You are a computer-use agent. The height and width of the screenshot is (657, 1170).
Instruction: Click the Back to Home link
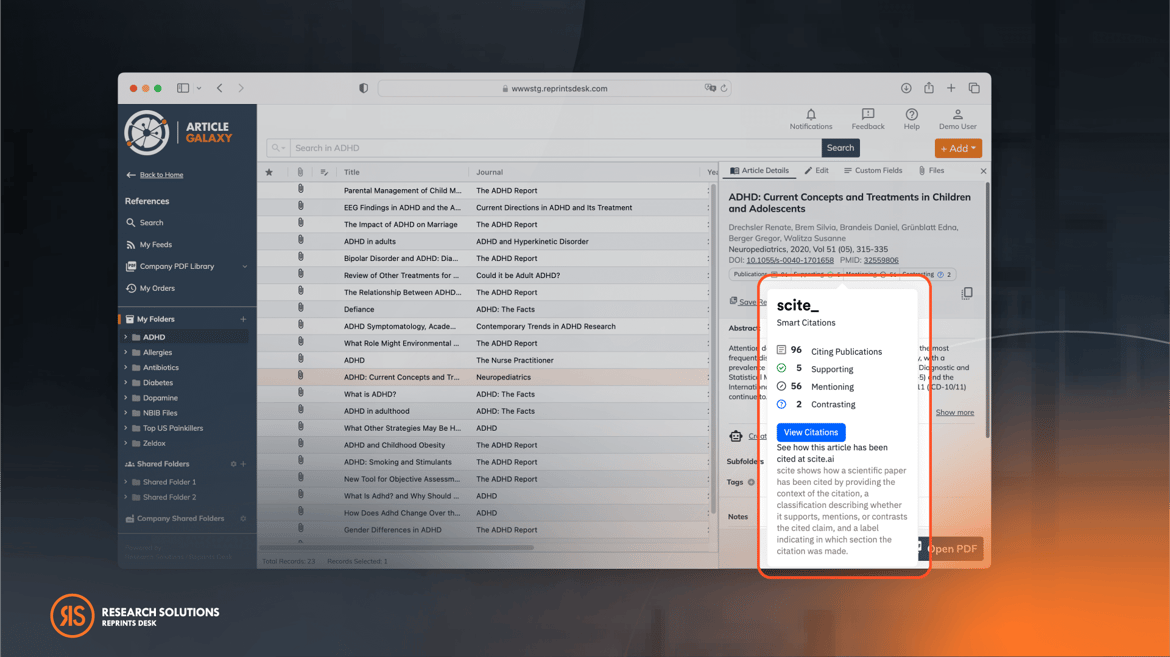(x=161, y=175)
